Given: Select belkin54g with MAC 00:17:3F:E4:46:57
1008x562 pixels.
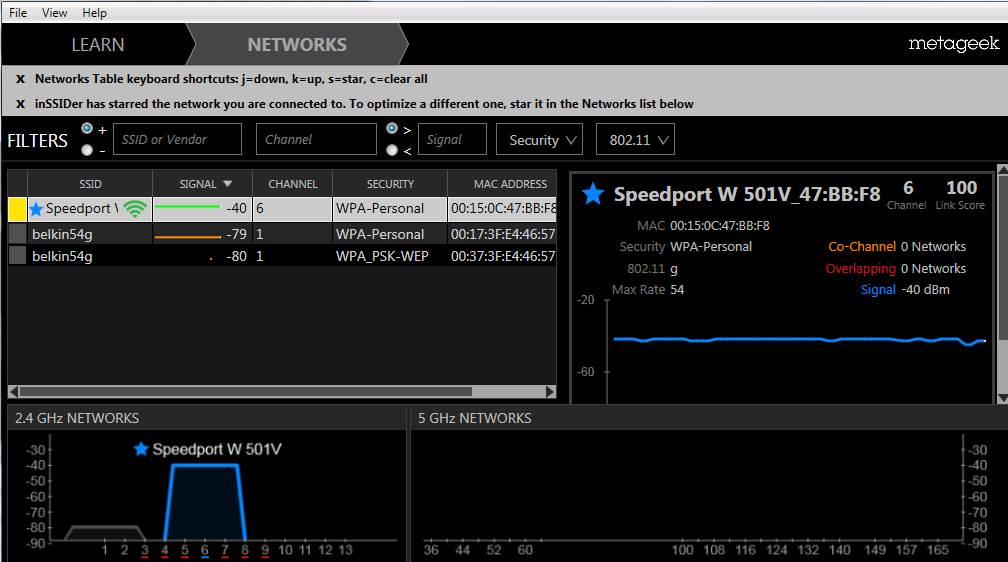Looking at the screenshot, I should point(62,234).
